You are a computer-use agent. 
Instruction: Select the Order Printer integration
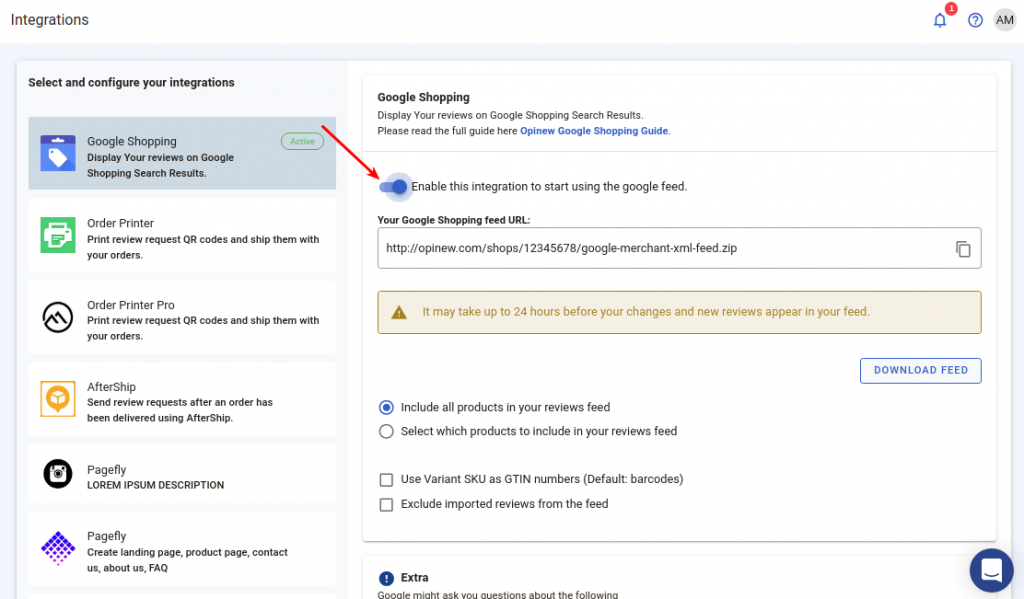[182, 235]
